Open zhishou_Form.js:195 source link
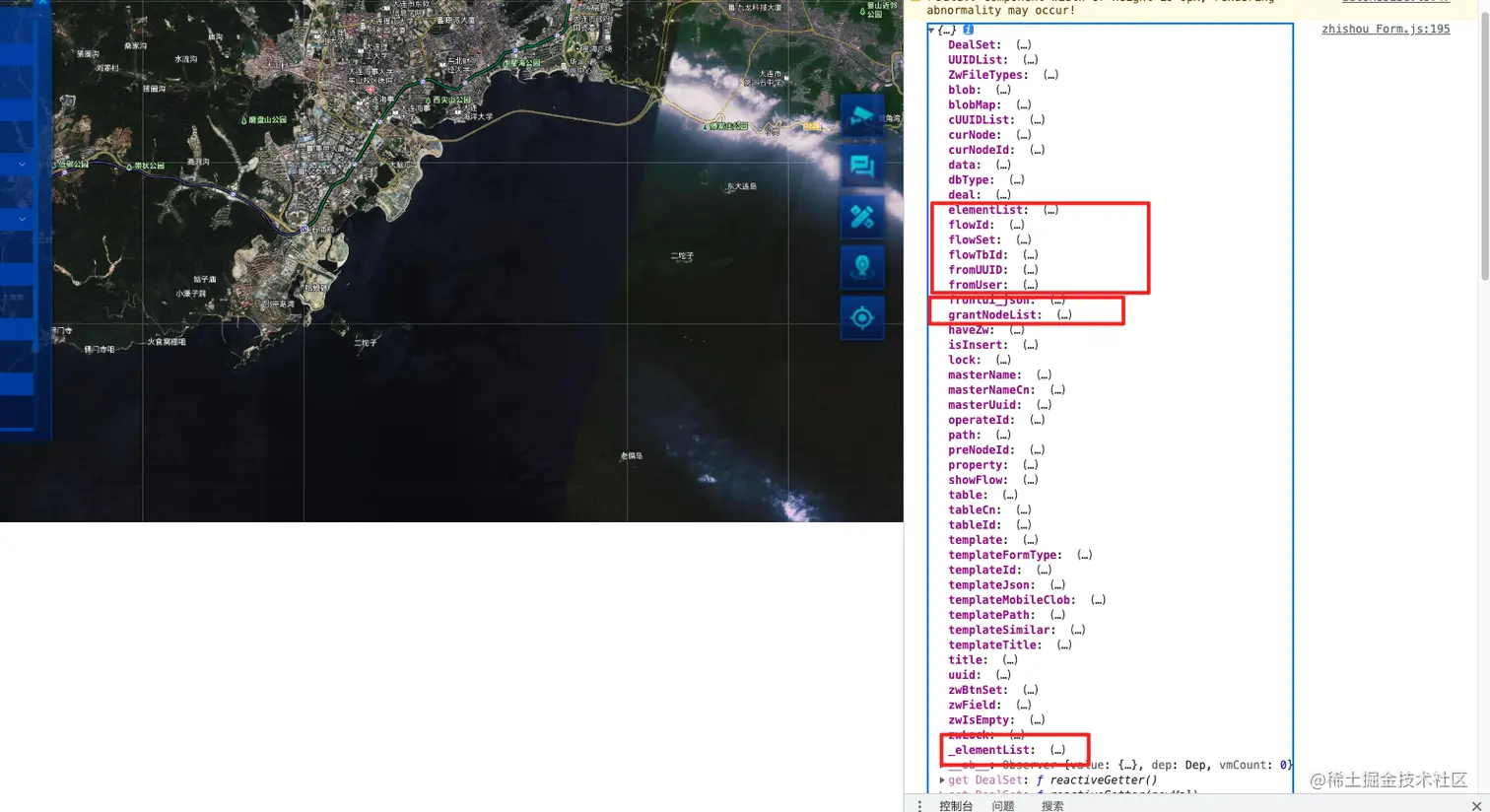 click(x=1386, y=30)
